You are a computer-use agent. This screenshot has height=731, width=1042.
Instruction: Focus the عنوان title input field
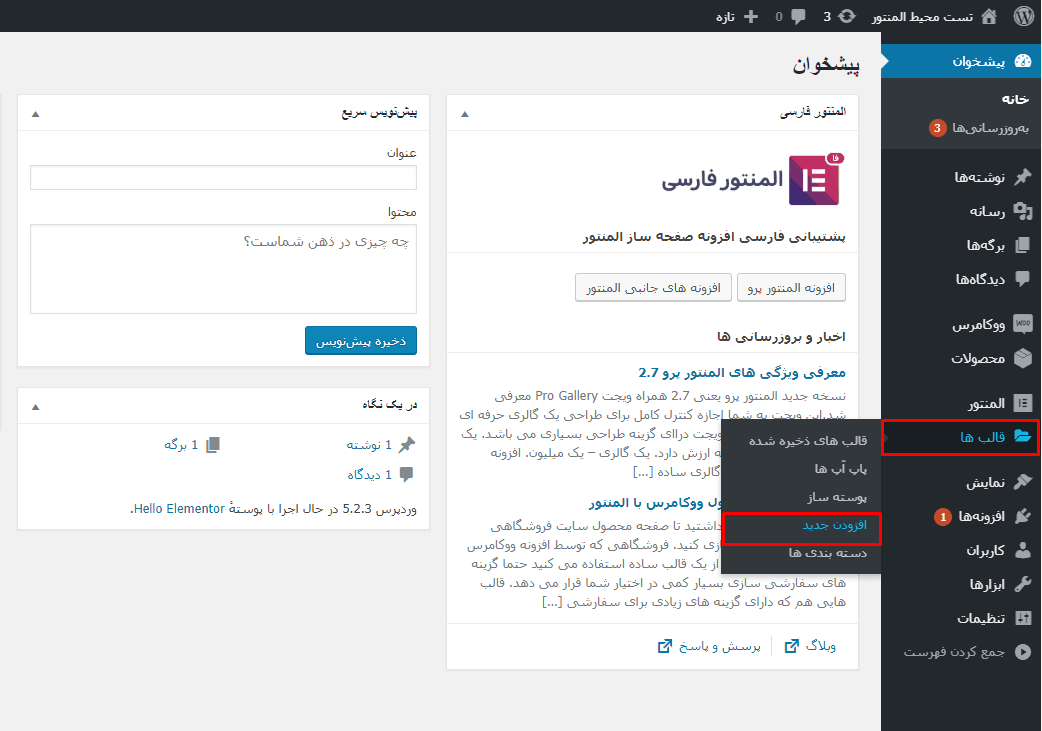[223, 177]
